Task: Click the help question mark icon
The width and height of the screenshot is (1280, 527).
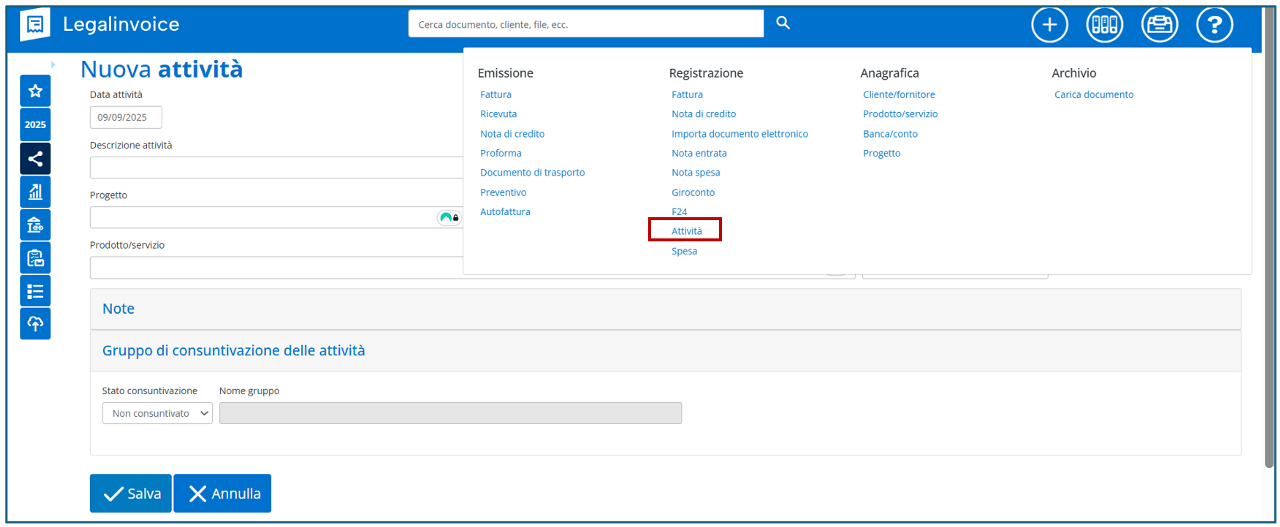Action: tap(1214, 25)
